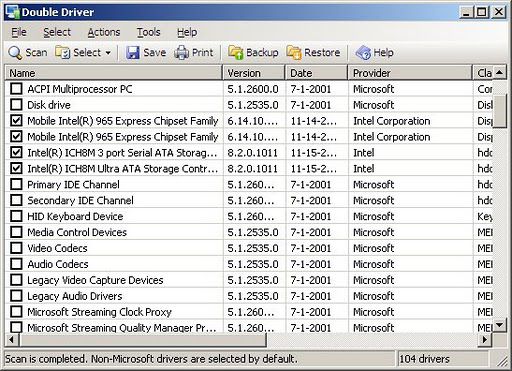The height and width of the screenshot is (371, 512).
Task: Check the Video Codecs checkbox
Action: click(x=16, y=248)
